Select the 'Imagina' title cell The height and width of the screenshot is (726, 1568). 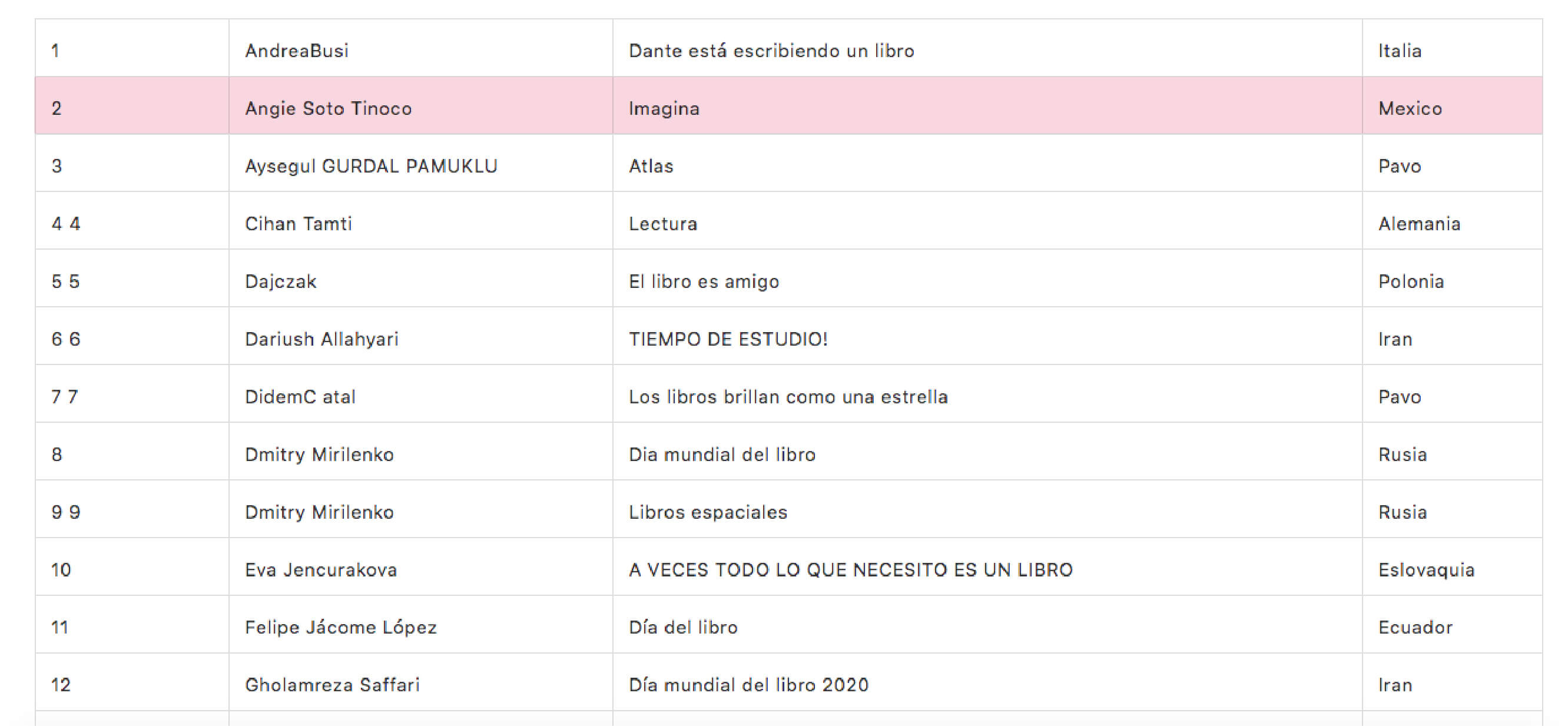pyautogui.click(x=987, y=105)
